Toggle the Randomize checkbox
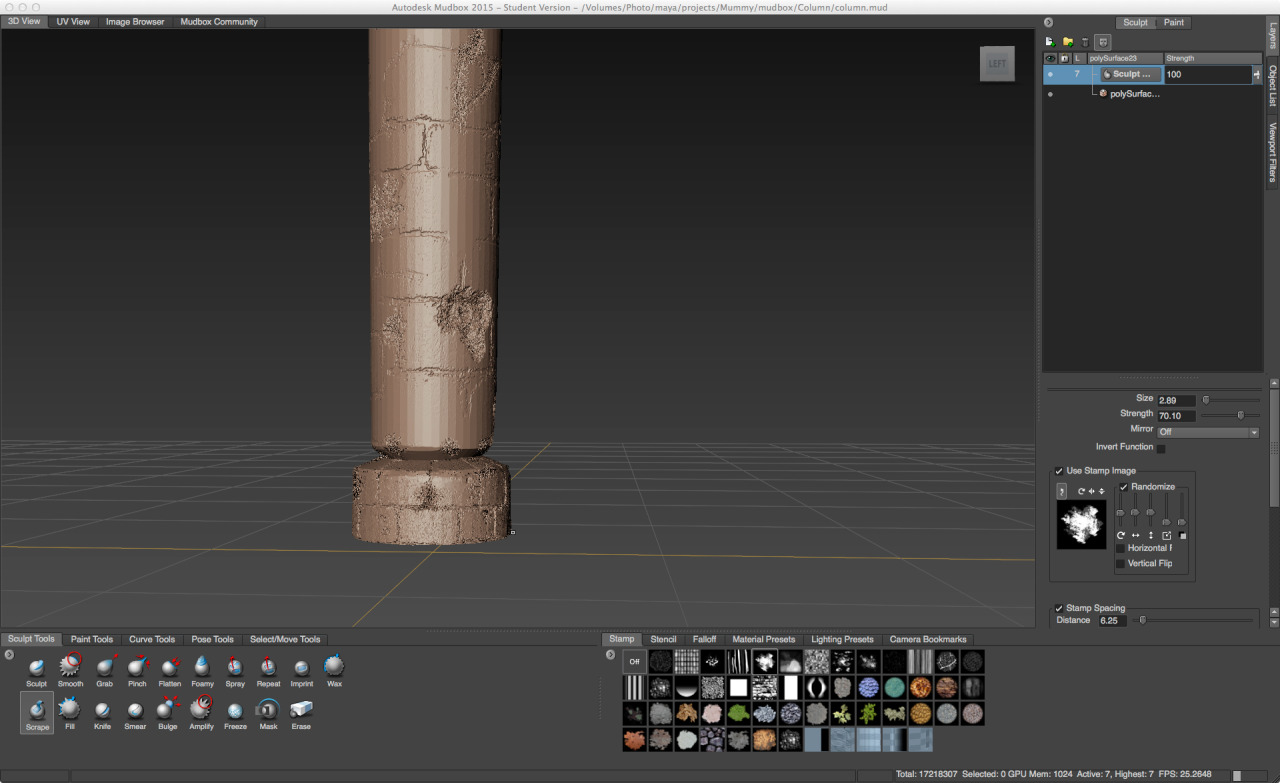This screenshot has width=1280, height=783. click(x=1124, y=487)
